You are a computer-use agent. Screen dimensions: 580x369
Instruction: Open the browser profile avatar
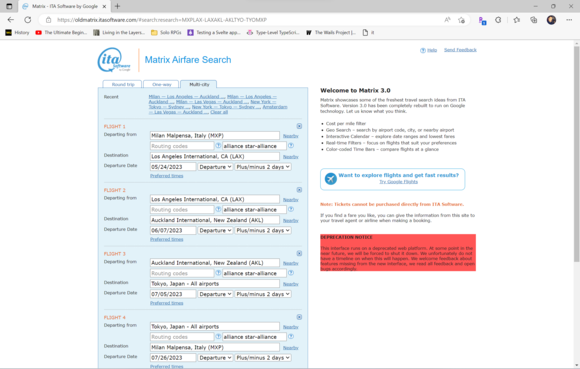(x=551, y=20)
